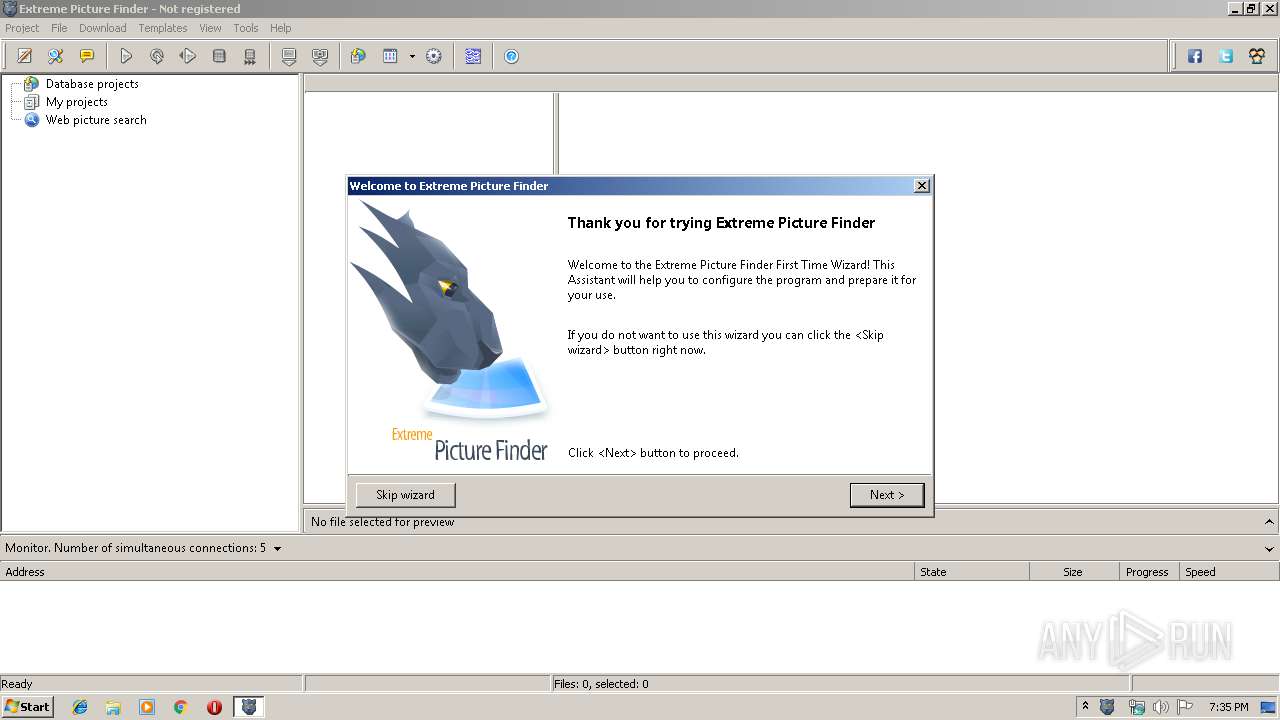
Task: Select My projects tree item
Action: 77,102
